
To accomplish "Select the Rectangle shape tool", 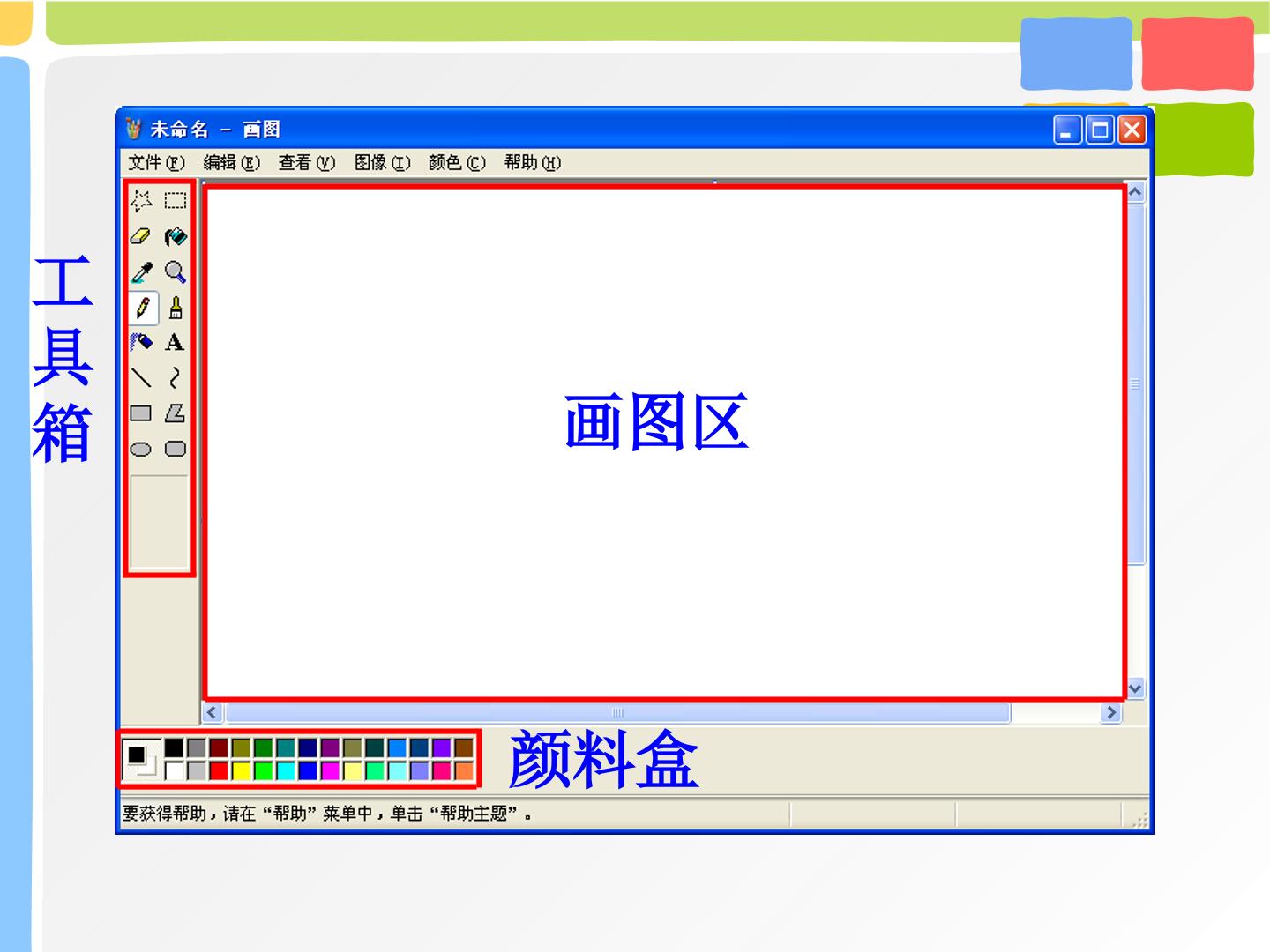I will tap(141, 413).
